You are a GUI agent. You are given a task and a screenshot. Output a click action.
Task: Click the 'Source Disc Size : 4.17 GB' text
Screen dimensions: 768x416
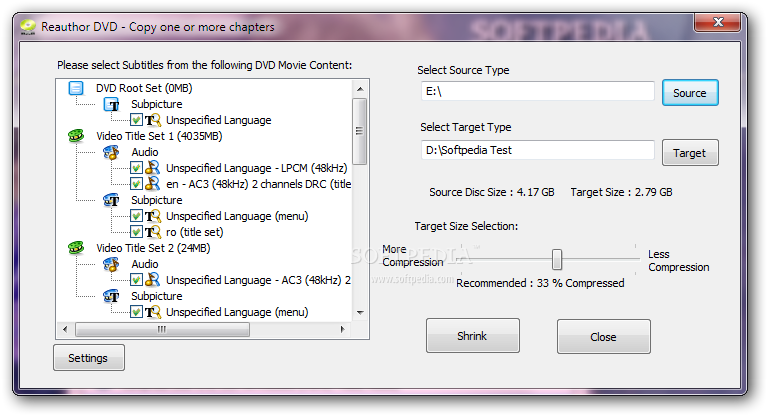pos(492,192)
